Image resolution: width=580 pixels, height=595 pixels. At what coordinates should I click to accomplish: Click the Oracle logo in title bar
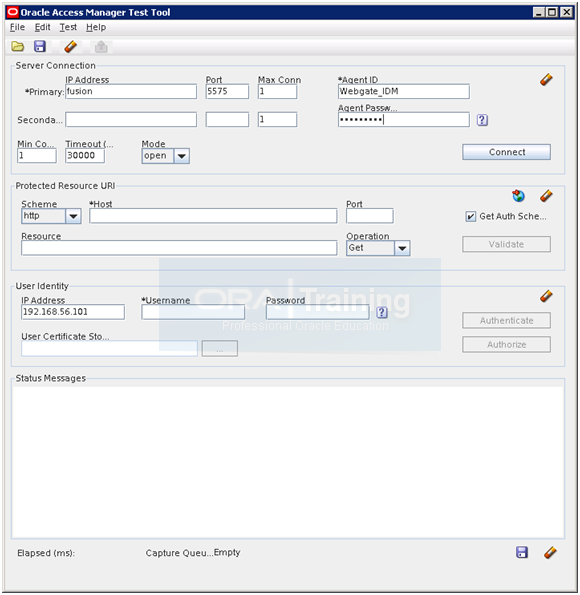(13, 12)
